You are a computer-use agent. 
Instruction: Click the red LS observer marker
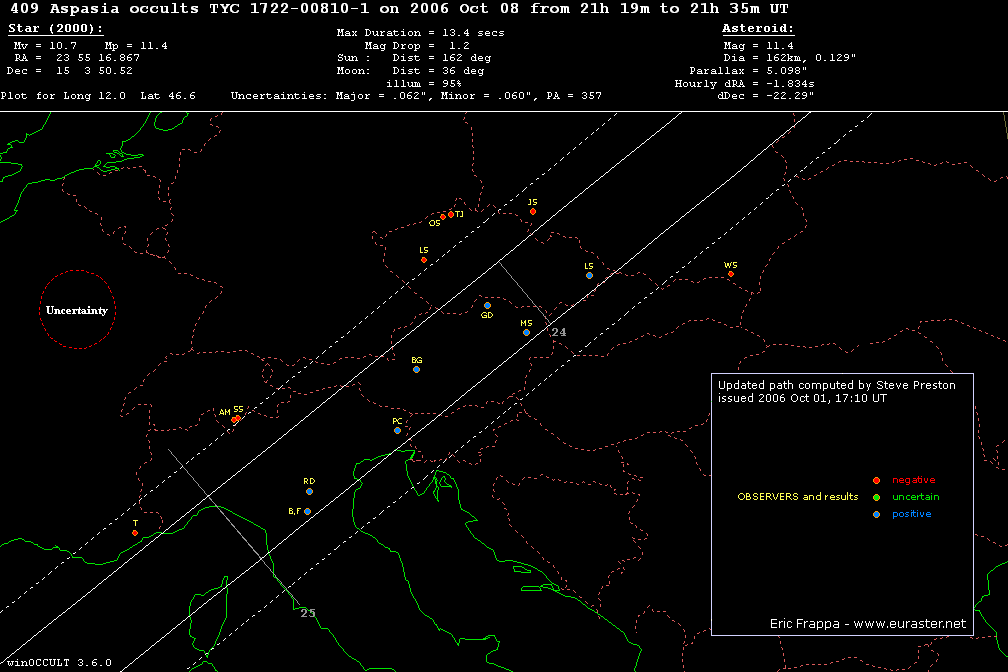click(x=424, y=260)
